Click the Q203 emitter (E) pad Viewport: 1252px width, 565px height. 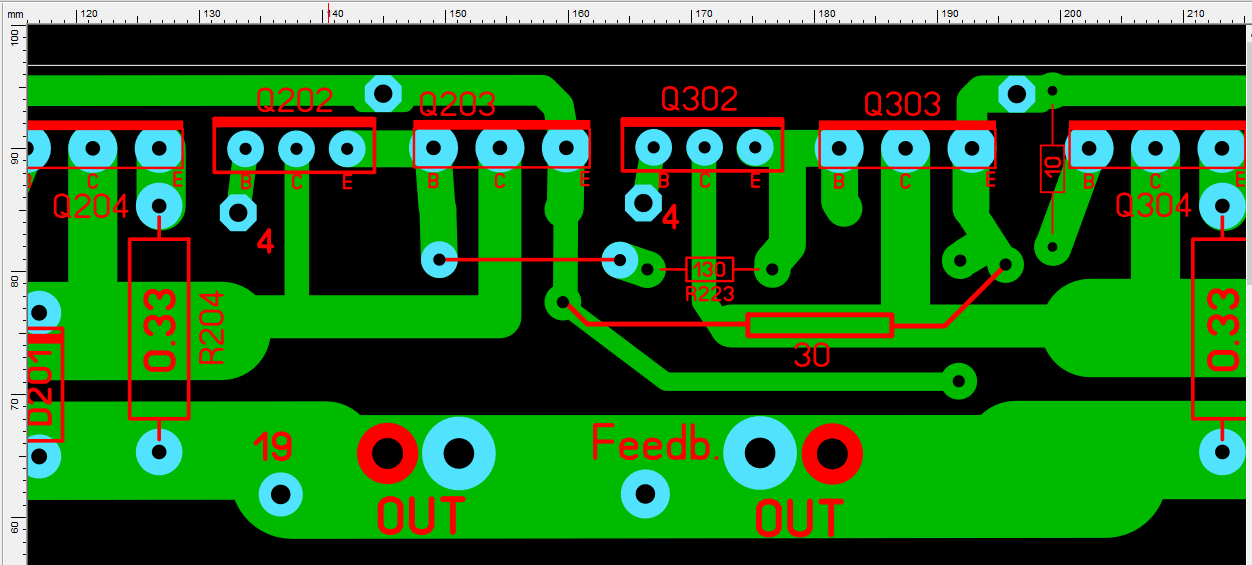[565, 148]
